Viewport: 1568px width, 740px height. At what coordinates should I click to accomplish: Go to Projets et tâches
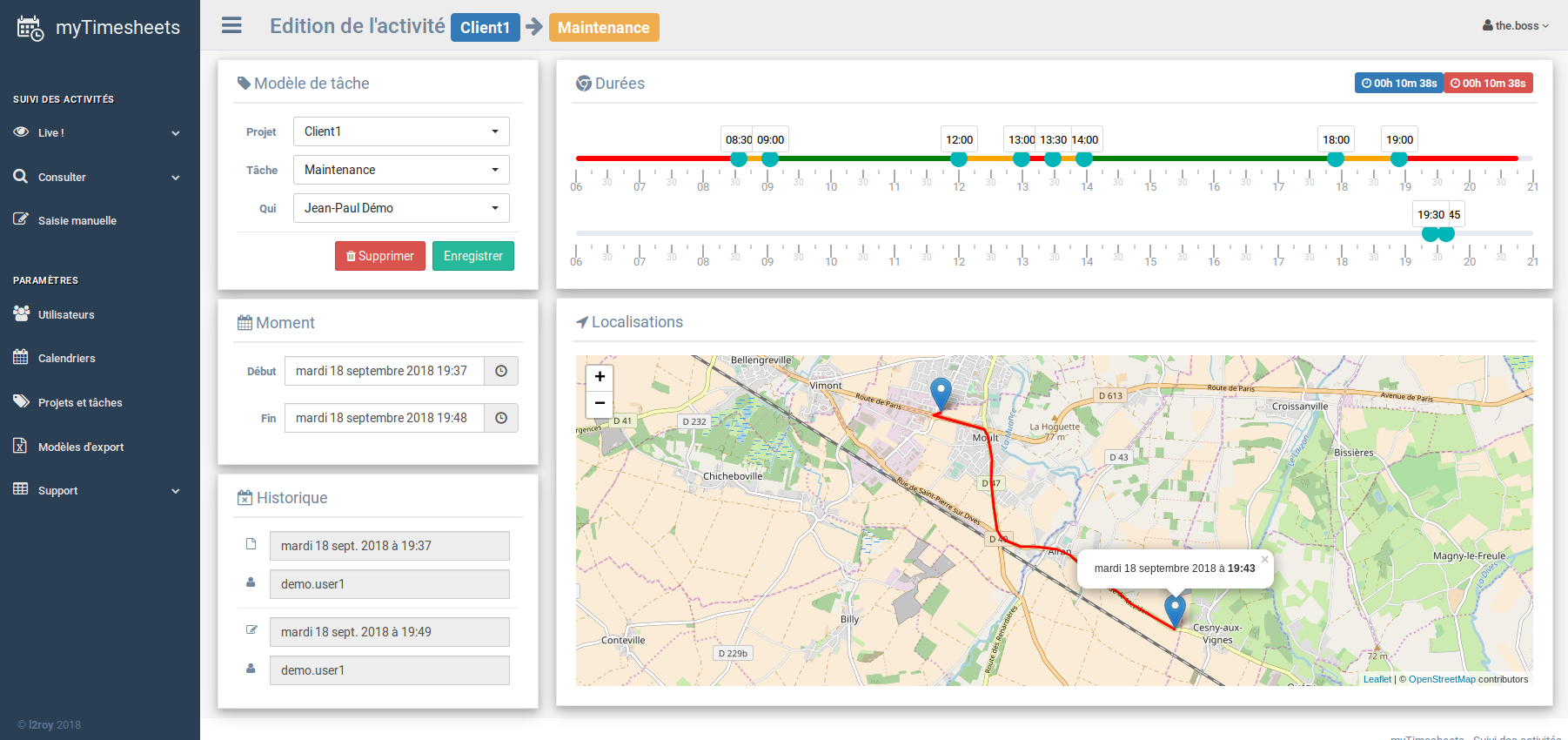(x=80, y=403)
